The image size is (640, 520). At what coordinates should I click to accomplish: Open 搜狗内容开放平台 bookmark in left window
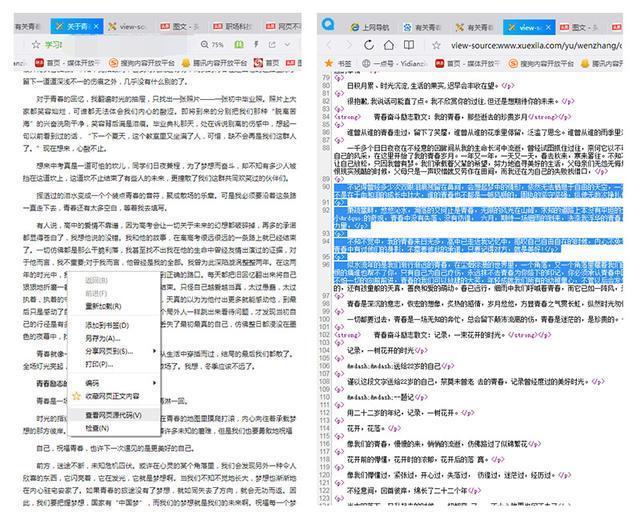pyautogui.click(x=142, y=62)
